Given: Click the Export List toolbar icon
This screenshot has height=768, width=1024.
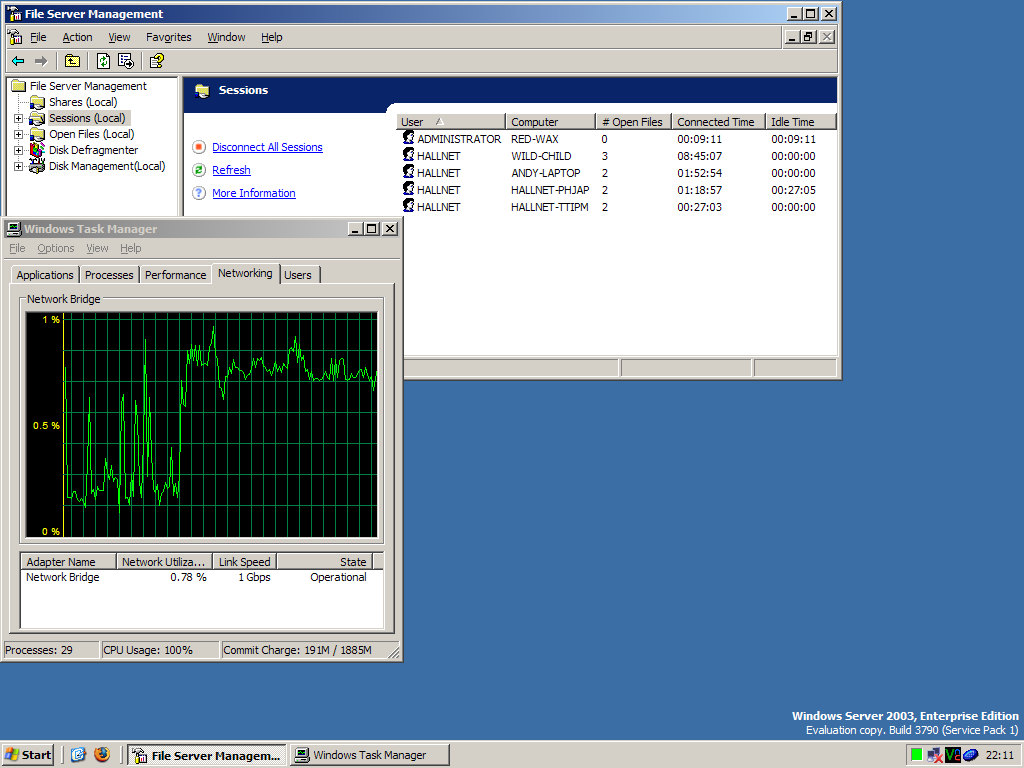Looking at the screenshot, I should tap(125, 61).
